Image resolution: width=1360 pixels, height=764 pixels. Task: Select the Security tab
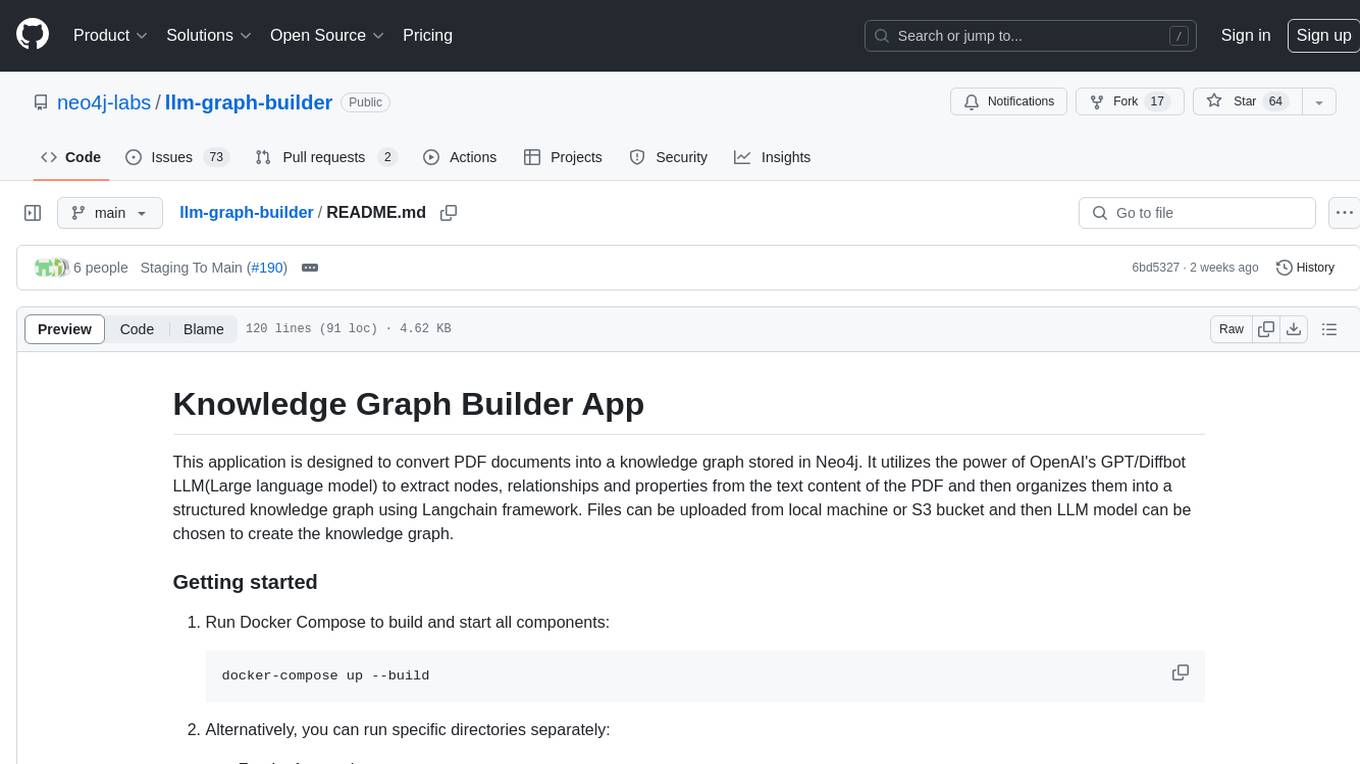tap(668, 157)
